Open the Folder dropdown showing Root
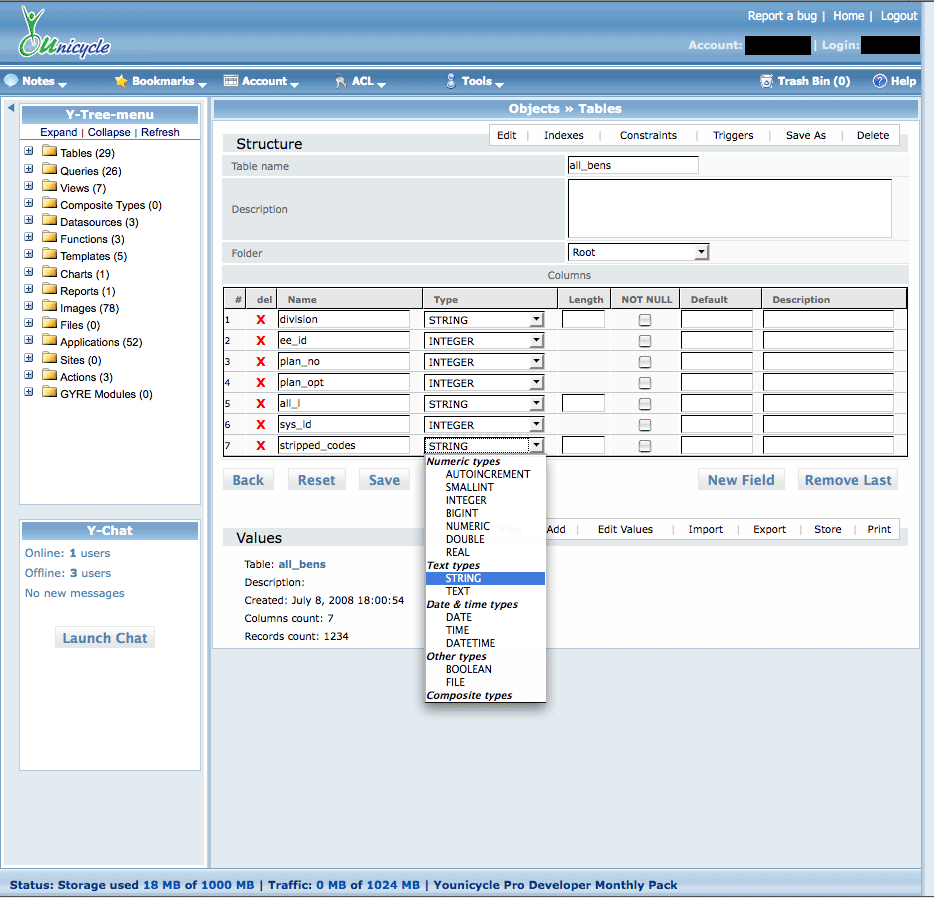The height and width of the screenshot is (898, 934). pyautogui.click(x=638, y=253)
